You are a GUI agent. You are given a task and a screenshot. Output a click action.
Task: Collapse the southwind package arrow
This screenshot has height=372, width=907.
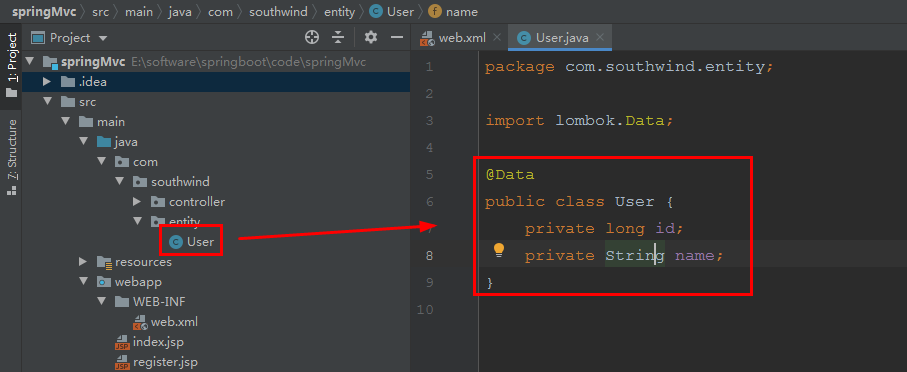click(120, 182)
